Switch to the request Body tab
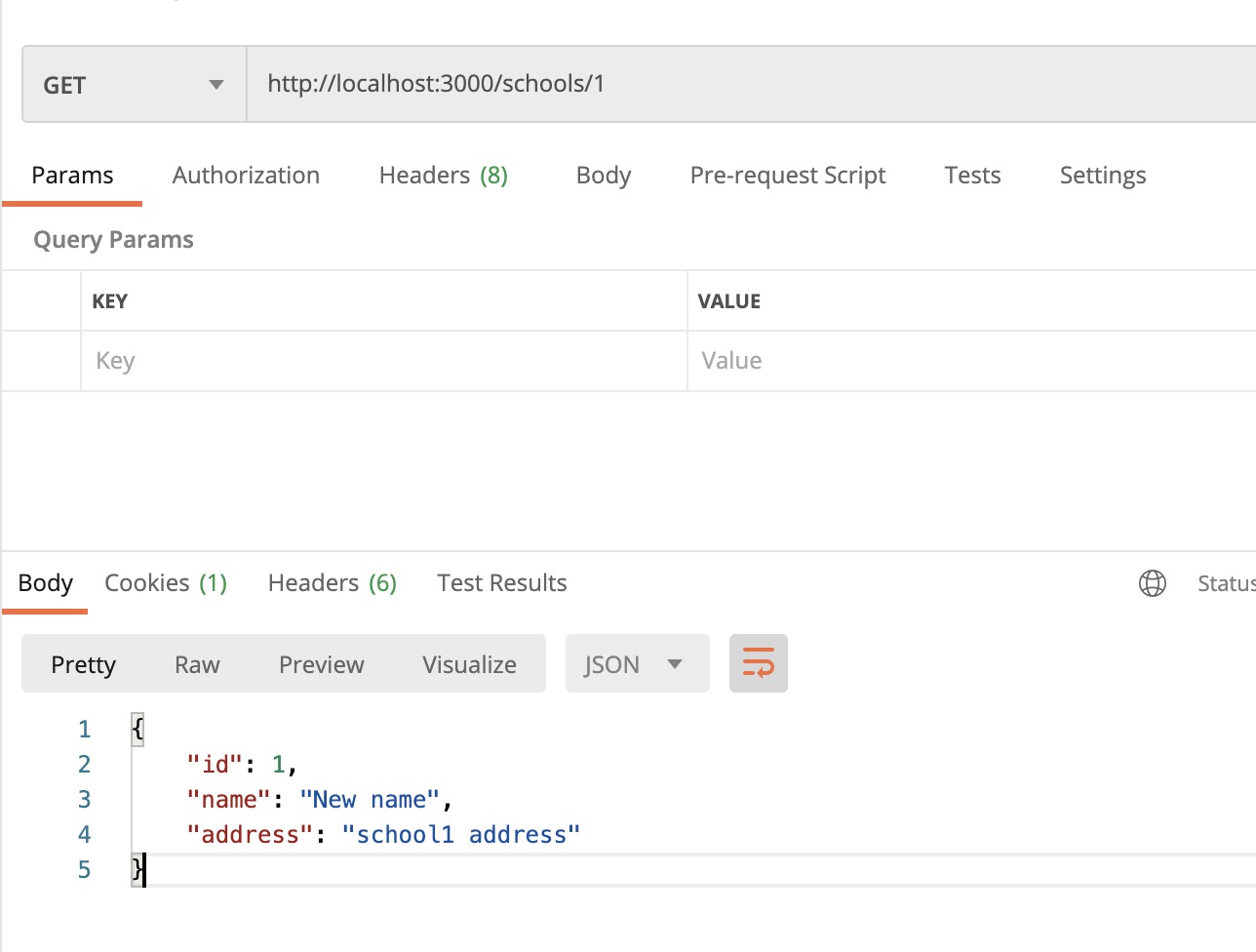 [x=604, y=176]
